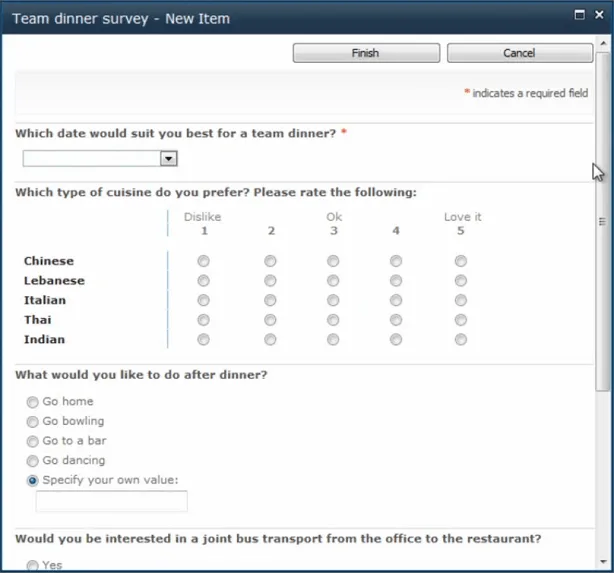Click the Love it column header
This screenshot has width=614, height=573.
(x=462, y=217)
